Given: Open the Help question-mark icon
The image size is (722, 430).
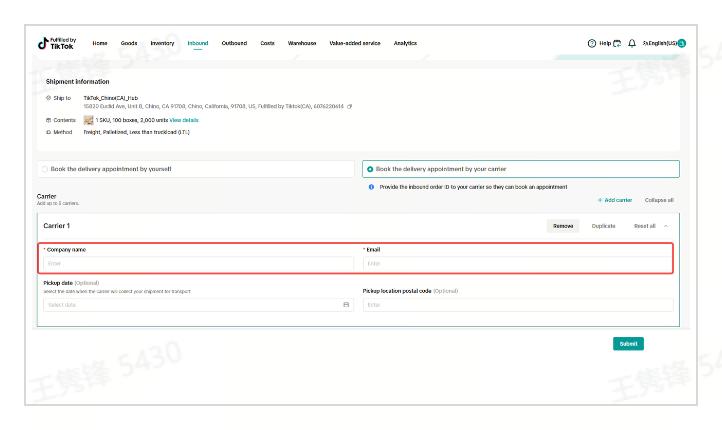Looking at the screenshot, I should pyautogui.click(x=592, y=43).
